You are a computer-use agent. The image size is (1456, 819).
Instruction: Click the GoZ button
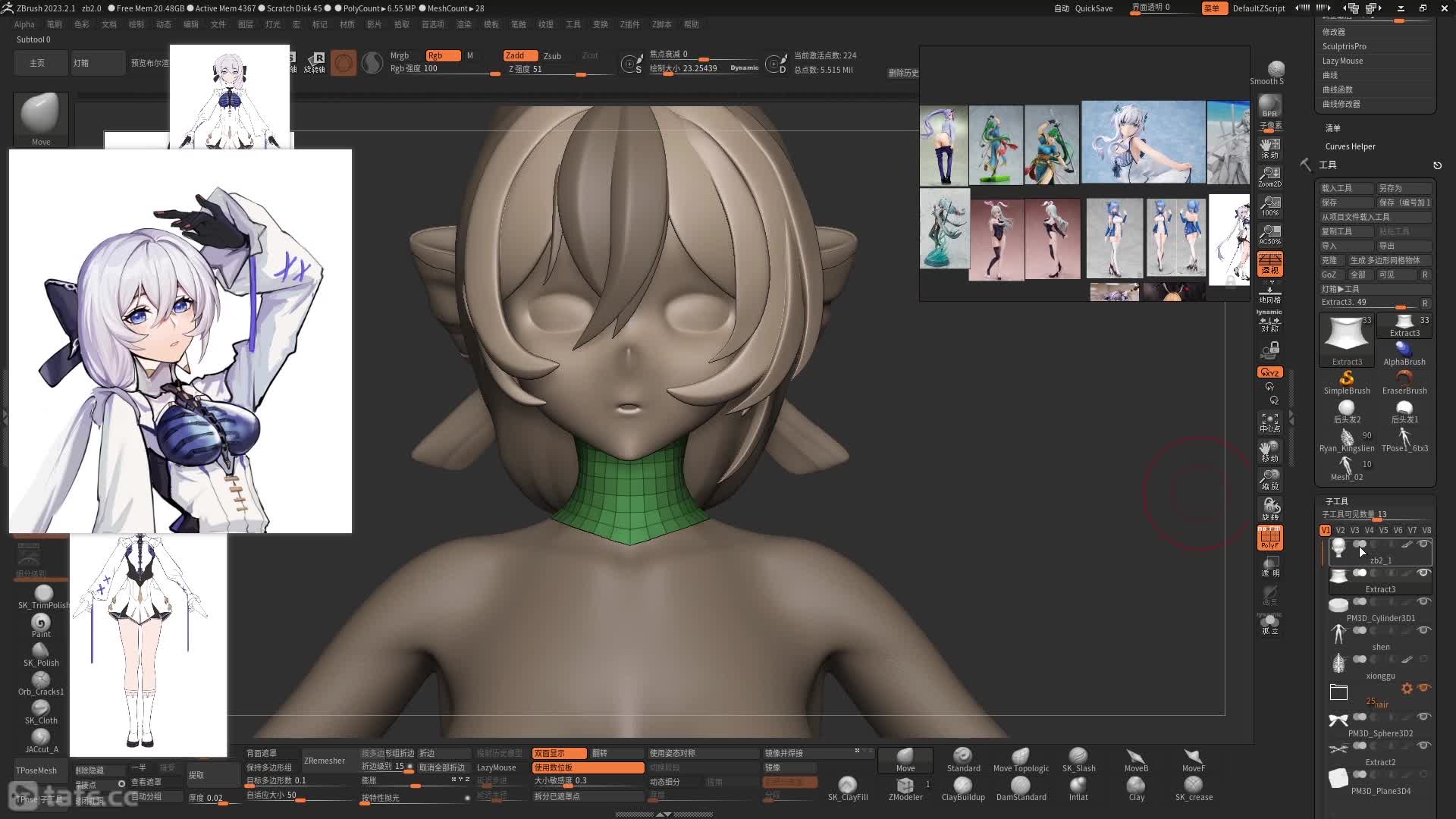pos(1331,275)
